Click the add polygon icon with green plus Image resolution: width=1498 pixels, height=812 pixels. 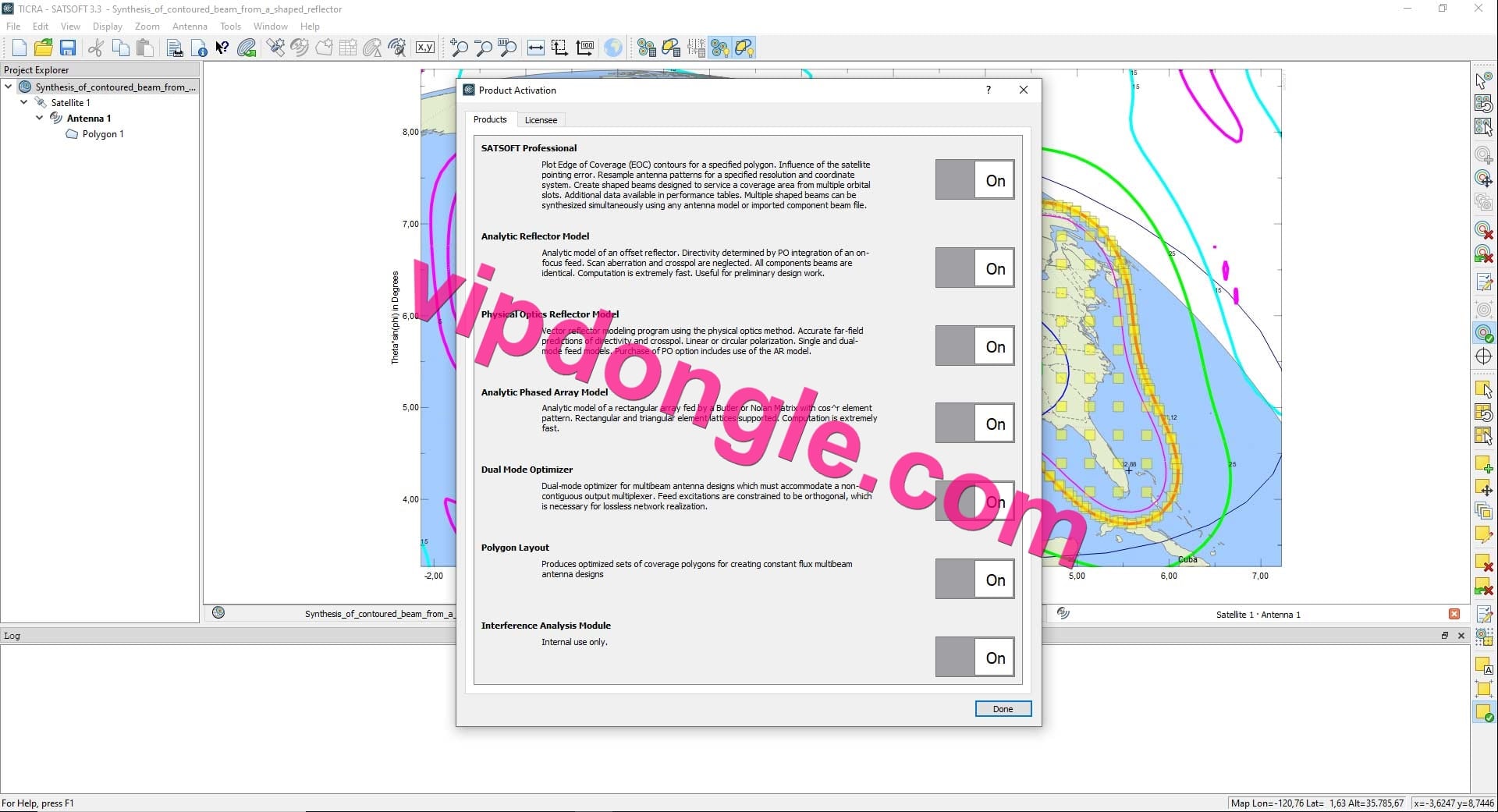(1483, 463)
